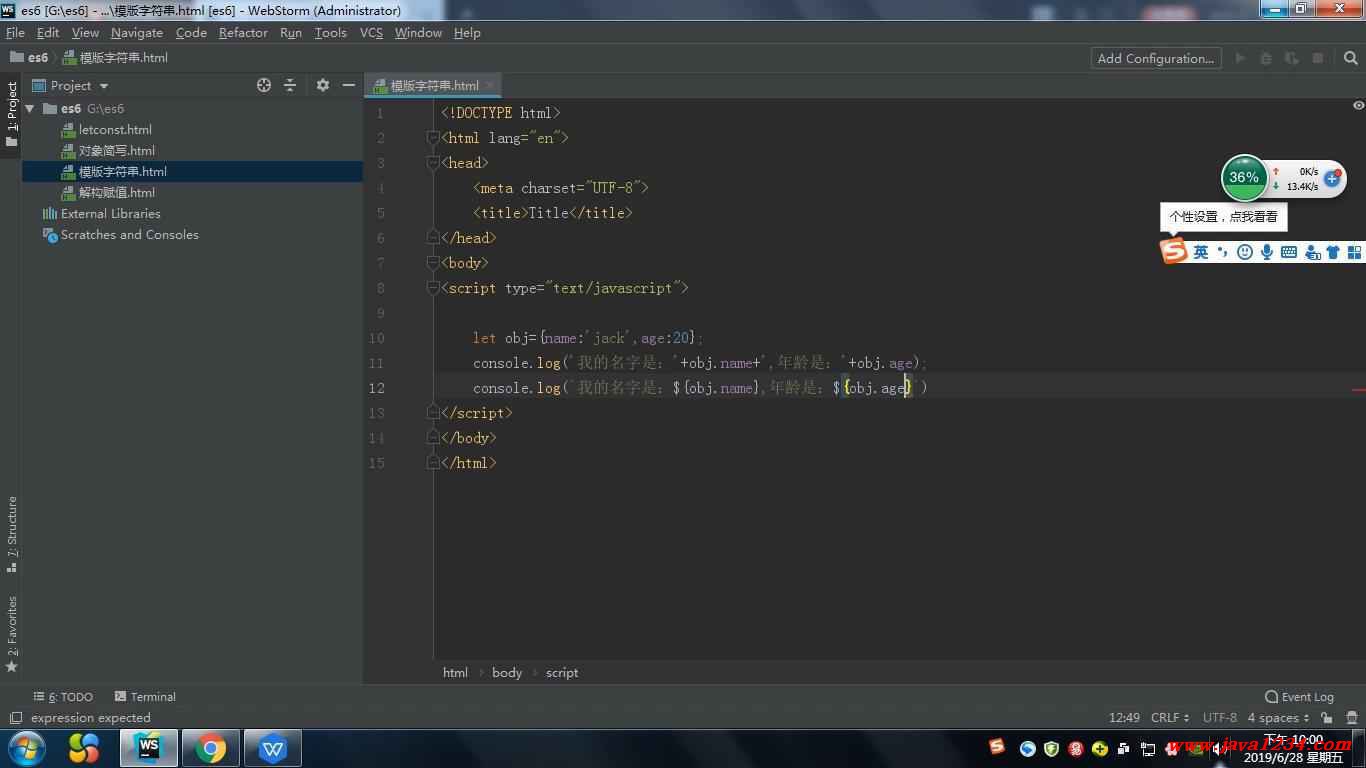Fold the html tag at line 2
This screenshot has height=768, width=1366.
(433, 138)
